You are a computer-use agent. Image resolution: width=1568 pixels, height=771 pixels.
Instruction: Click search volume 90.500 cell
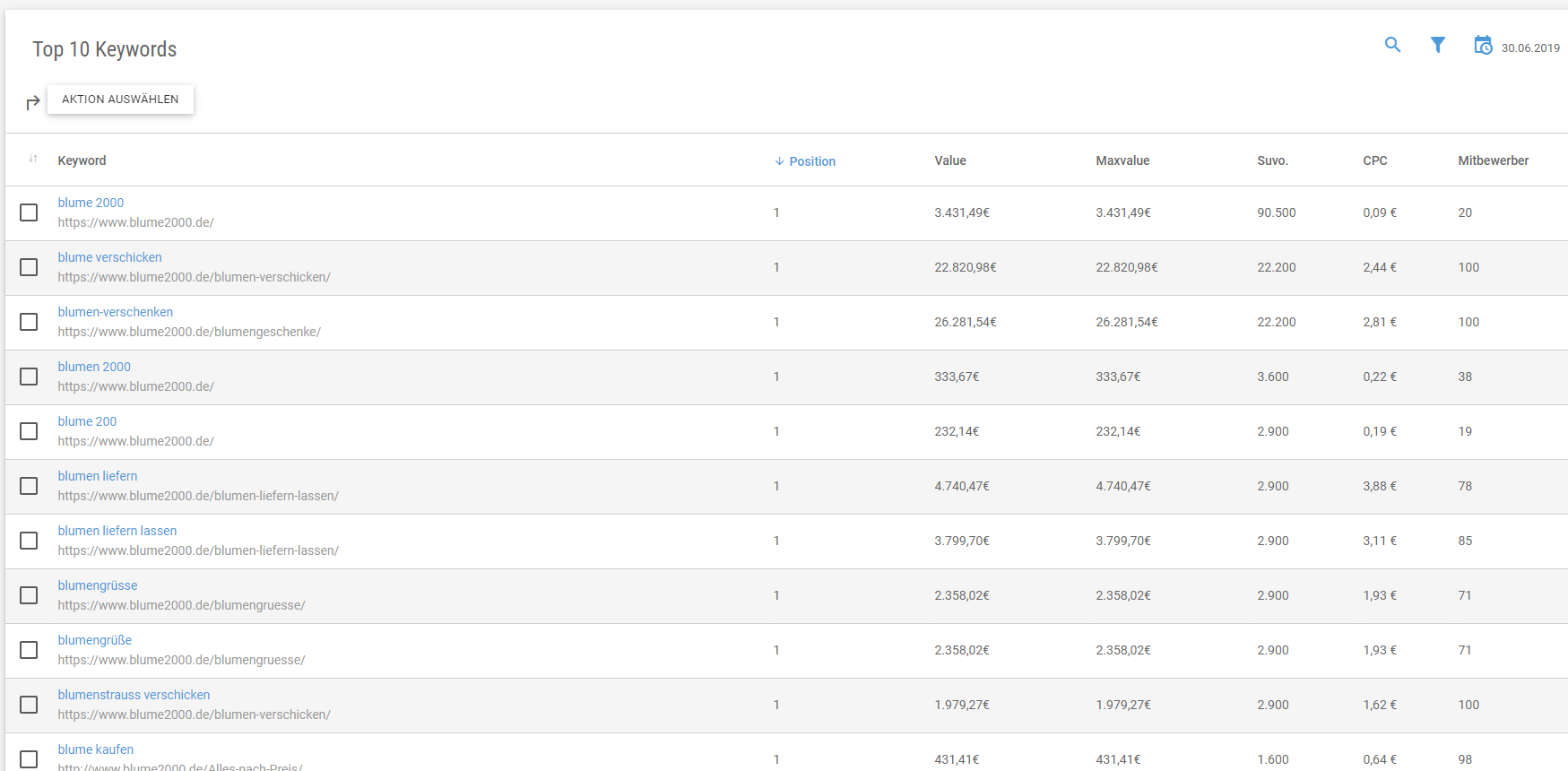[x=1277, y=212]
